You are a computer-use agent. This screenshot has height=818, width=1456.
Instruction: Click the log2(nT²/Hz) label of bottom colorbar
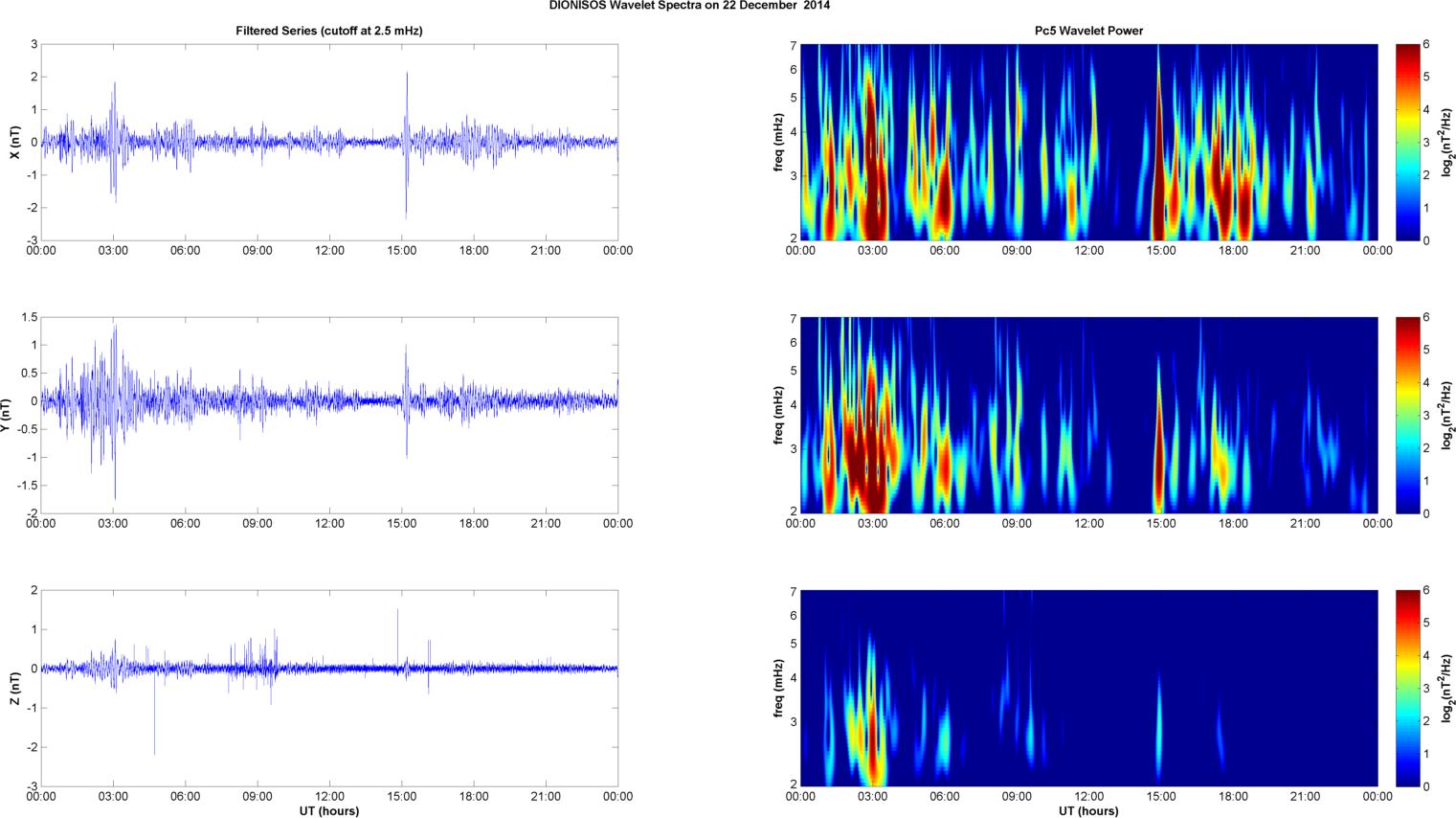click(x=1447, y=688)
